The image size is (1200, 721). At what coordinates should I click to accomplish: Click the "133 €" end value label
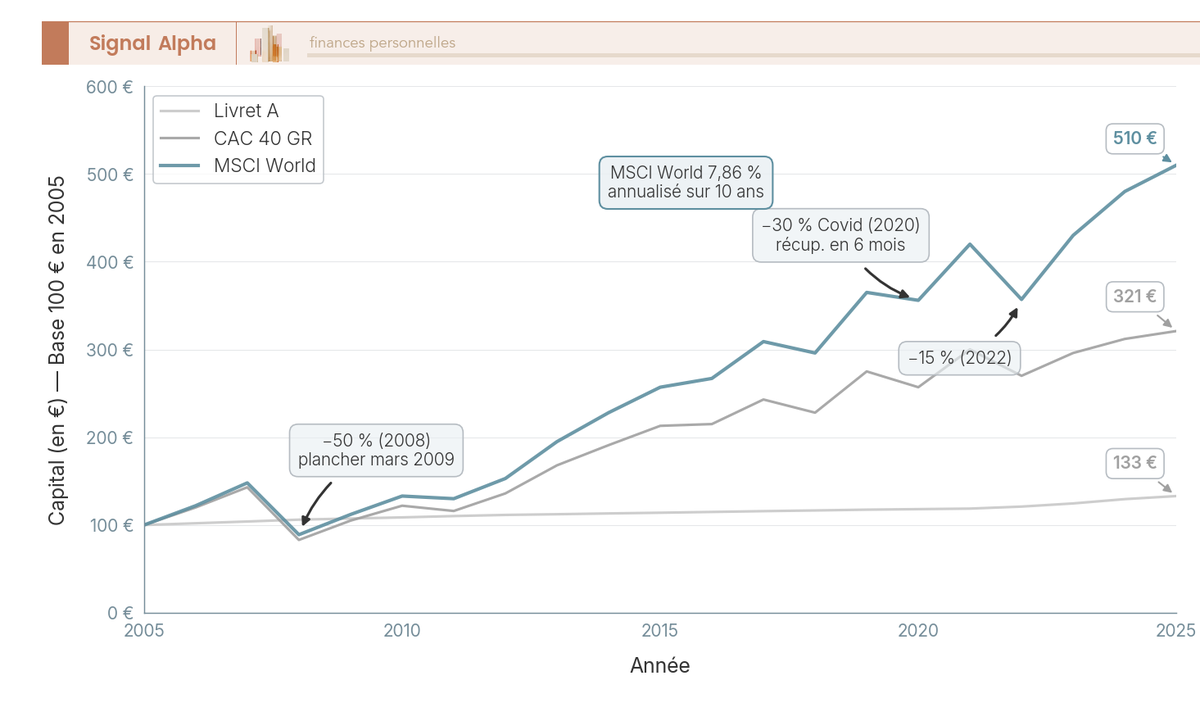click(x=1135, y=463)
